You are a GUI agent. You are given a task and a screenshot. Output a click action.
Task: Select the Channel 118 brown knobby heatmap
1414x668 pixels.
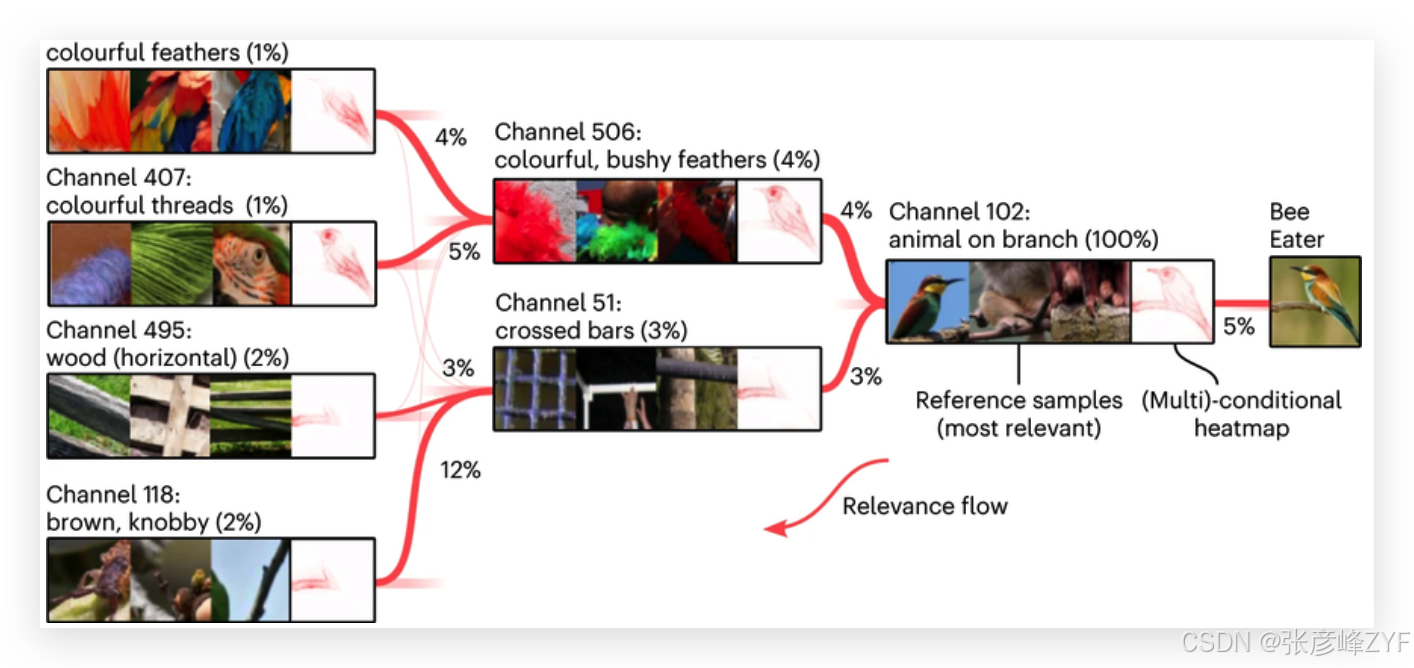pos(333,579)
